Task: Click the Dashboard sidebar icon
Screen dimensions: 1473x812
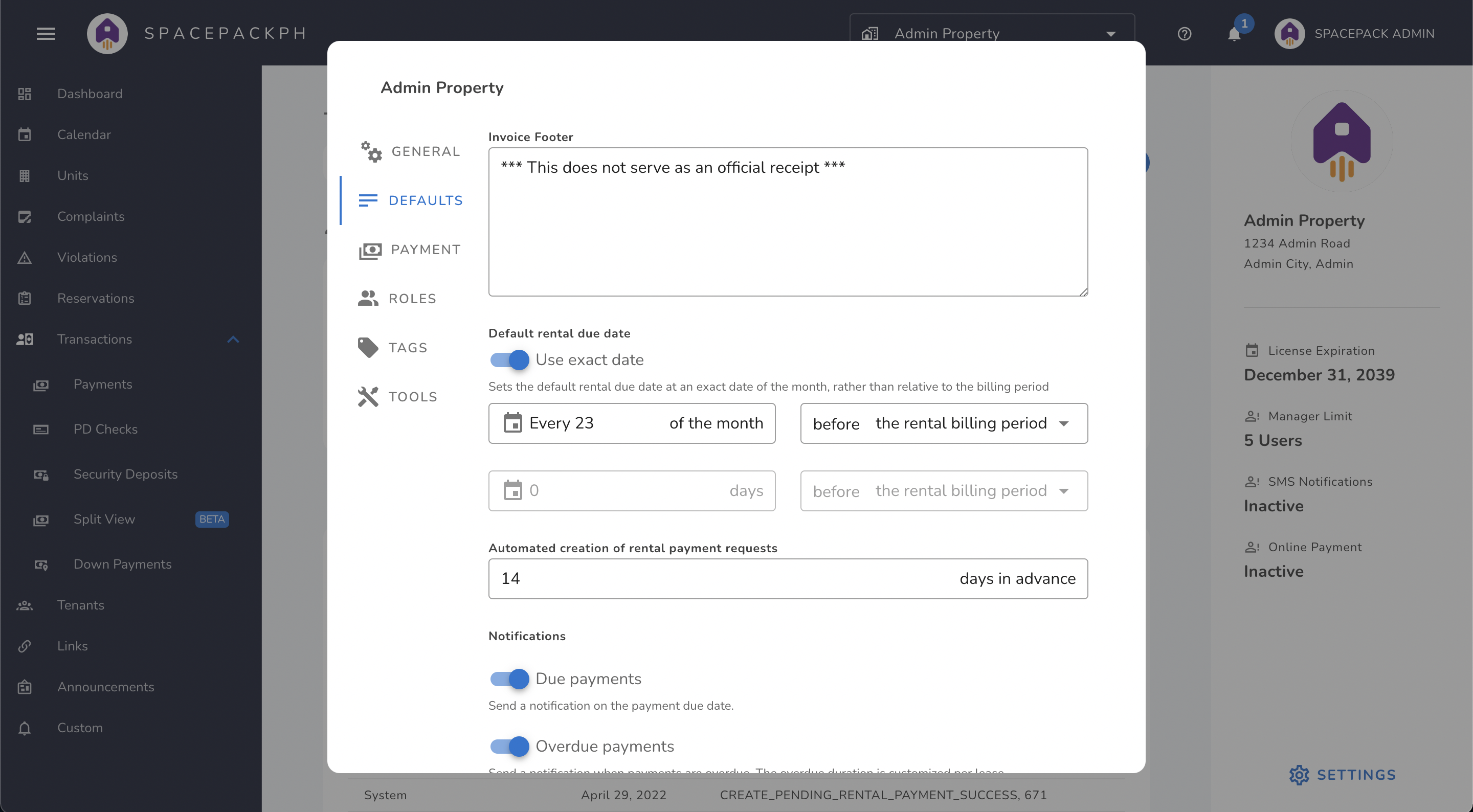Action: click(25, 93)
